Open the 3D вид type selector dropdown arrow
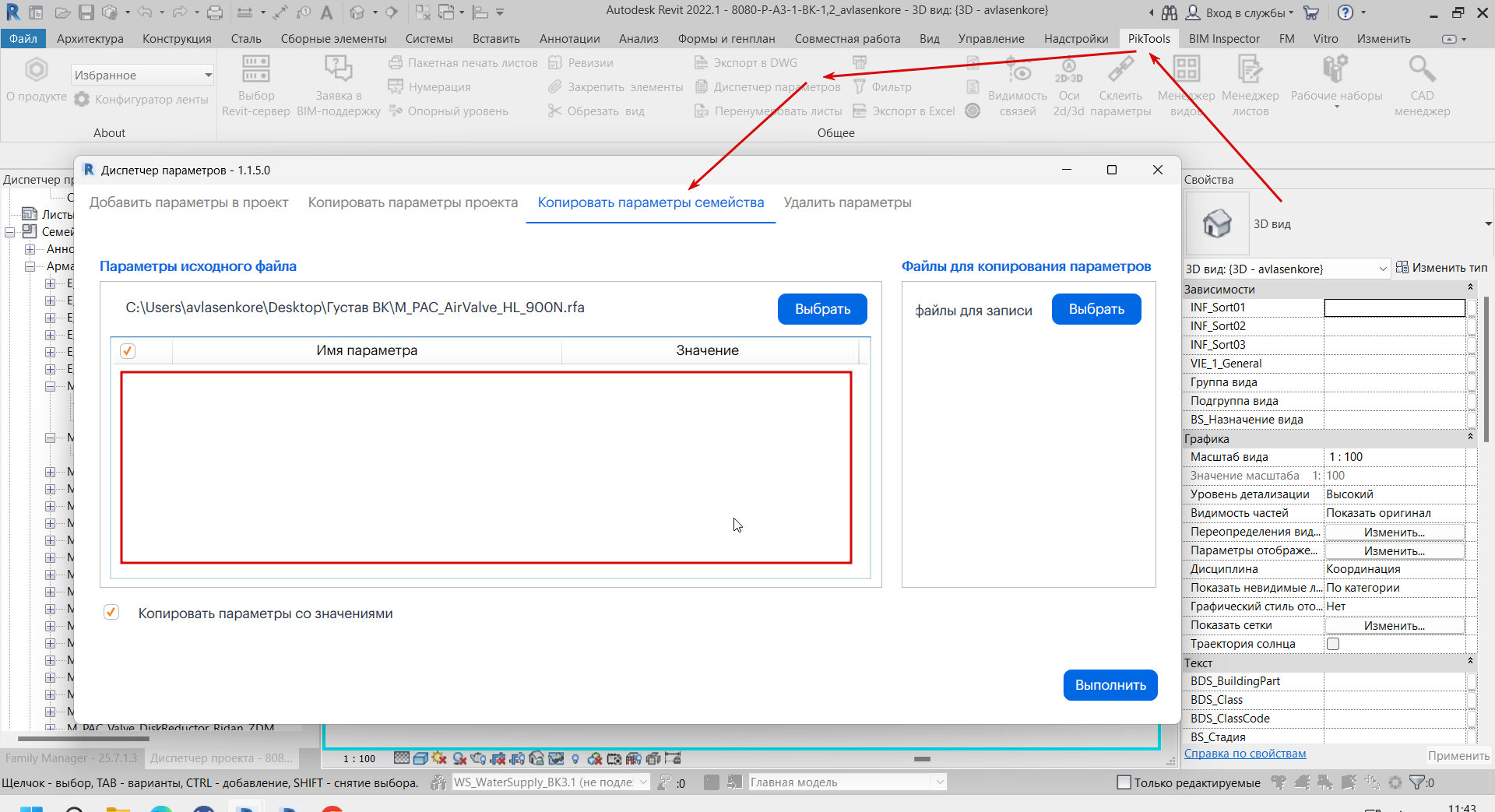This screenshot has width=1495, height=812. (x=1488, y=224)
